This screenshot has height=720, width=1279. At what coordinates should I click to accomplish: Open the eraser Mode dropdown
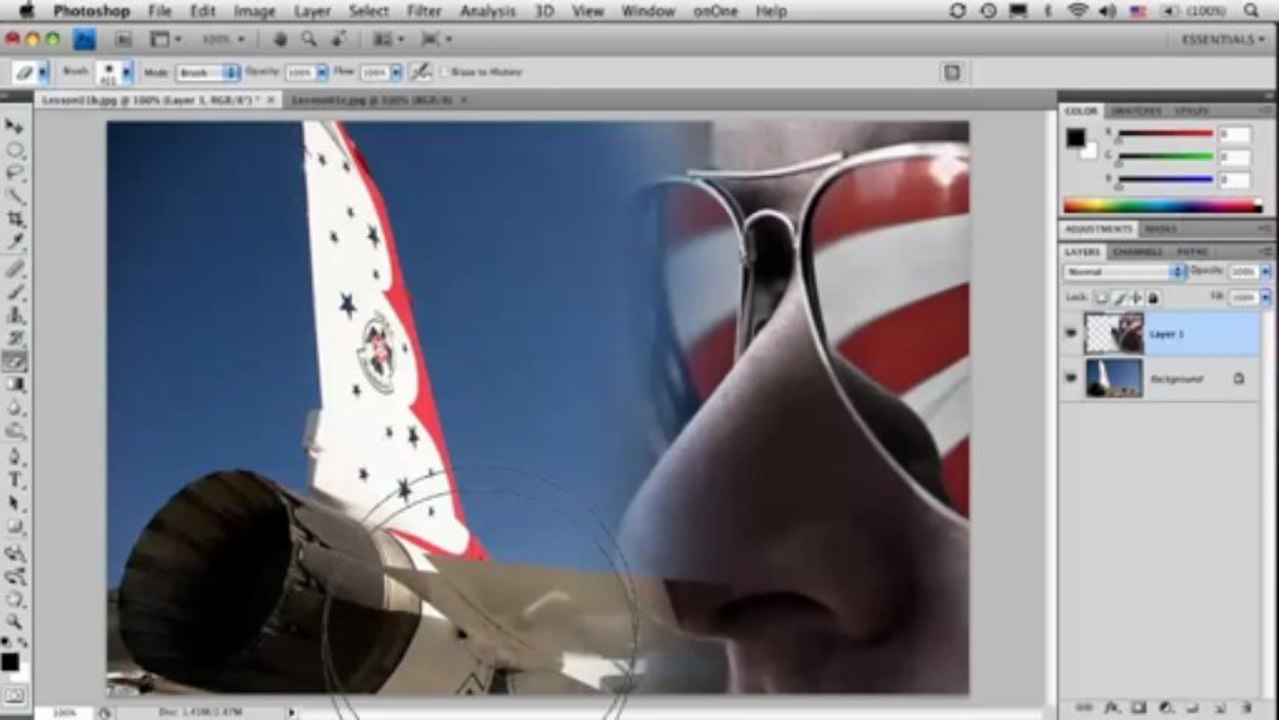(x=208, y=72)
